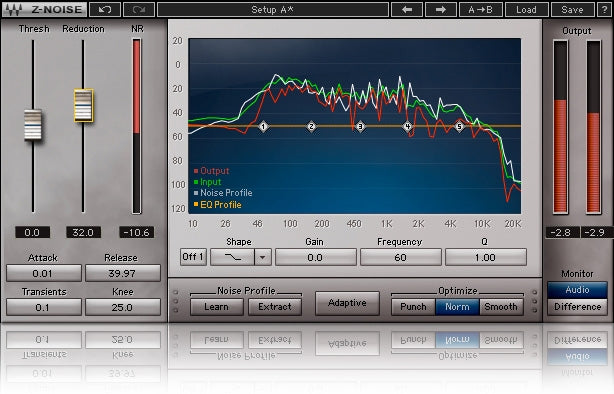Viewport: 614px width, 394px height.
Task: Click the NR meter bar
Action: point(136,126)
